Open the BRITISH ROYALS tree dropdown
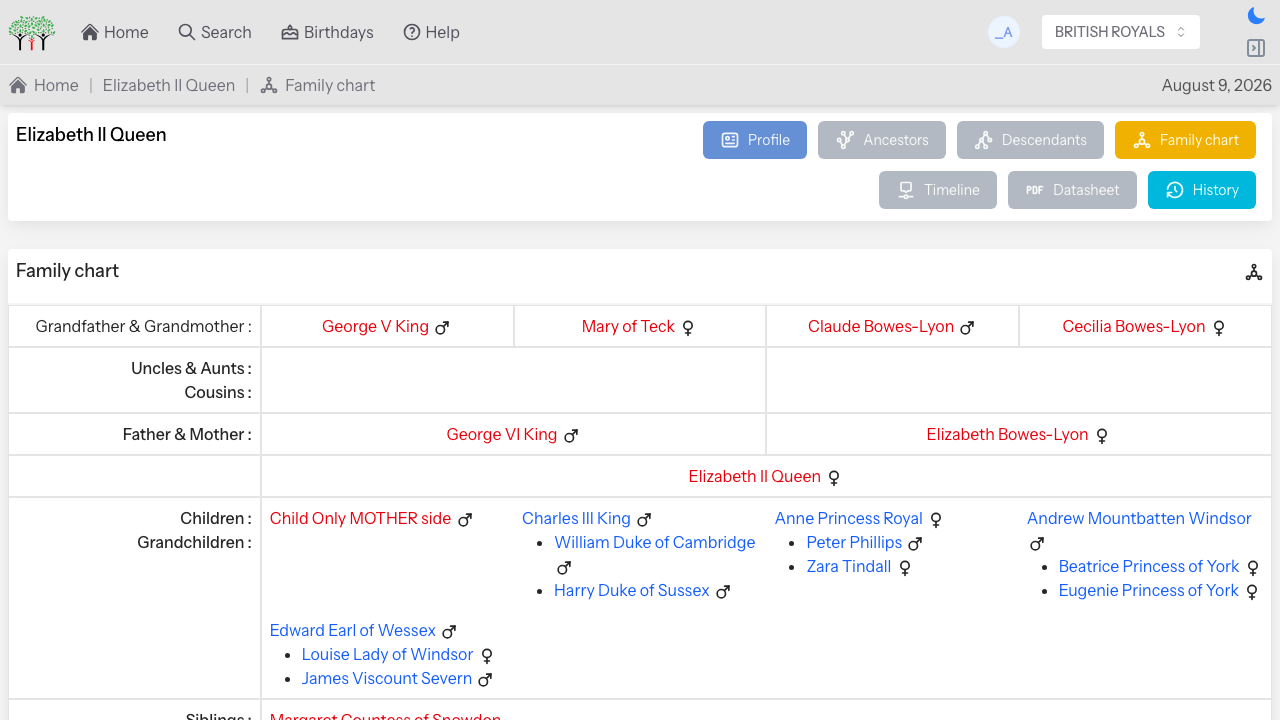 (1121, 32)
